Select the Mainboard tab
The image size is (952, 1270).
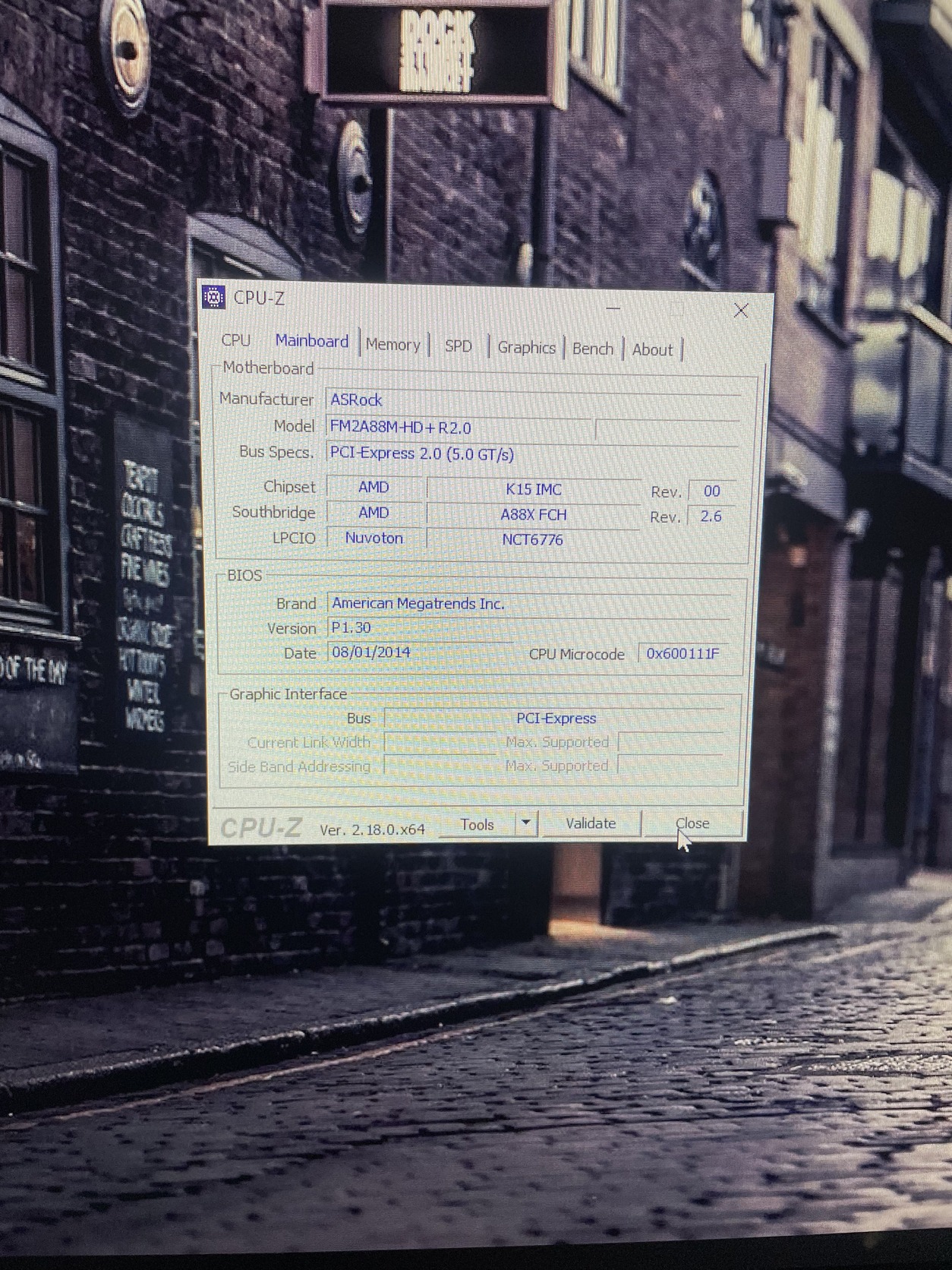coord(311,341)
